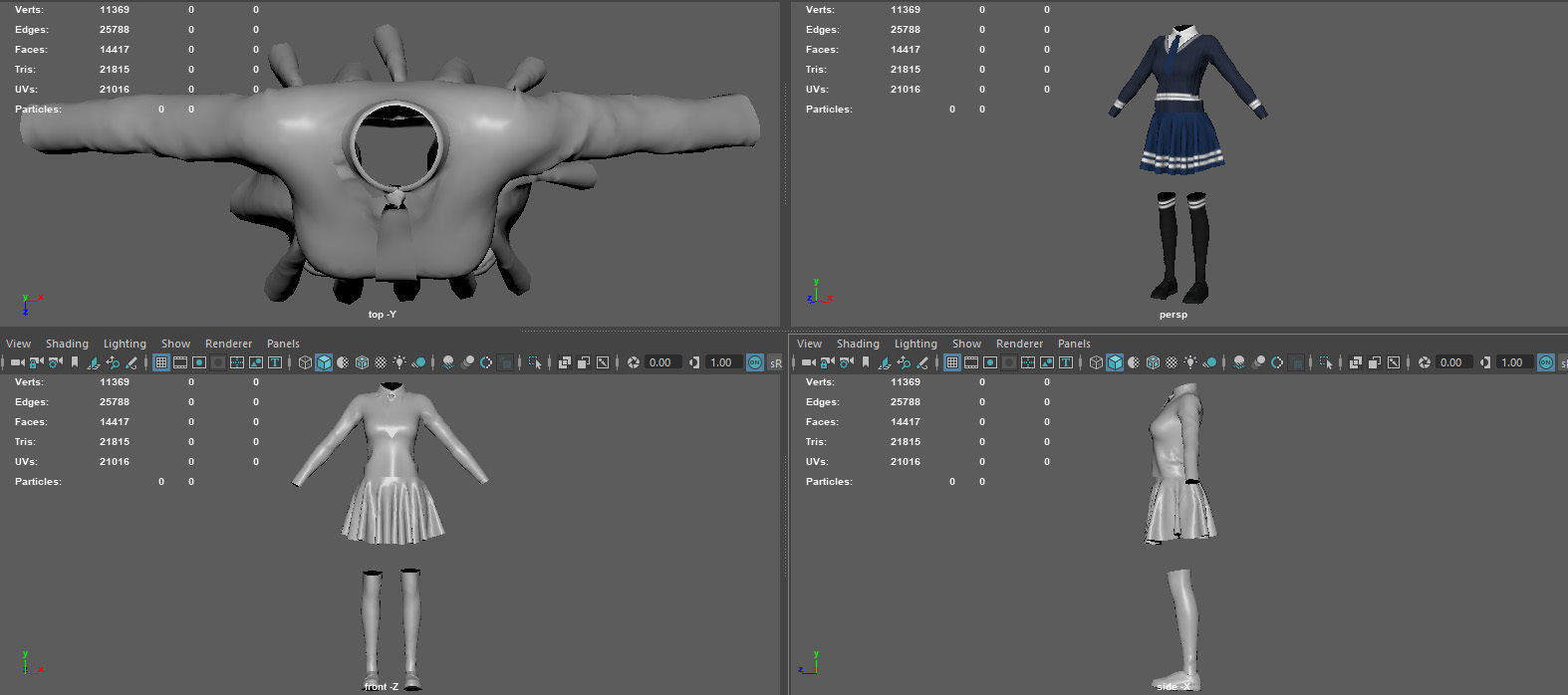Toggle Safe Title in front panel toolbar

275,362
